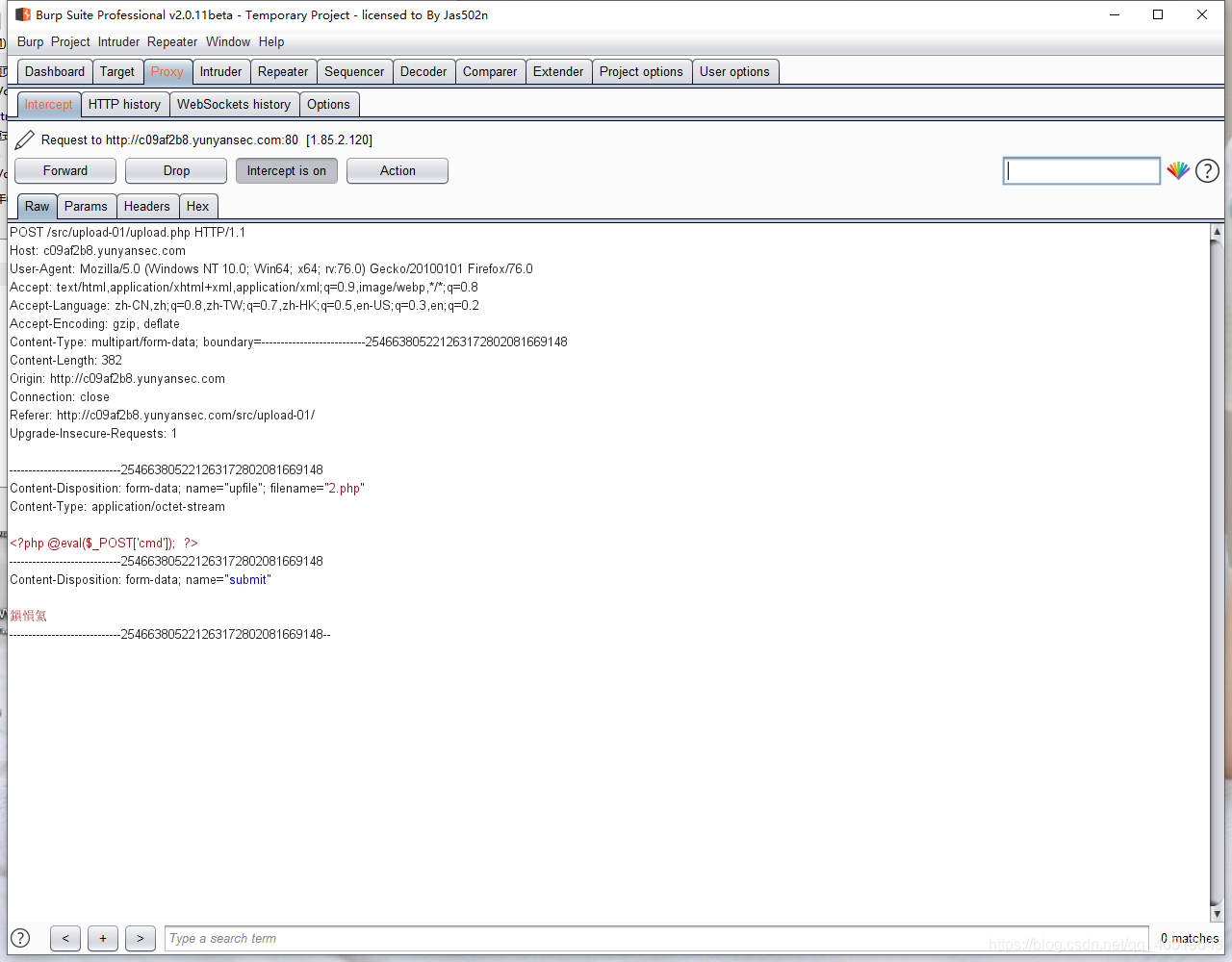Open the Extender tab
The height and width of the screenshot is (962, 1232).
[558, 72]
